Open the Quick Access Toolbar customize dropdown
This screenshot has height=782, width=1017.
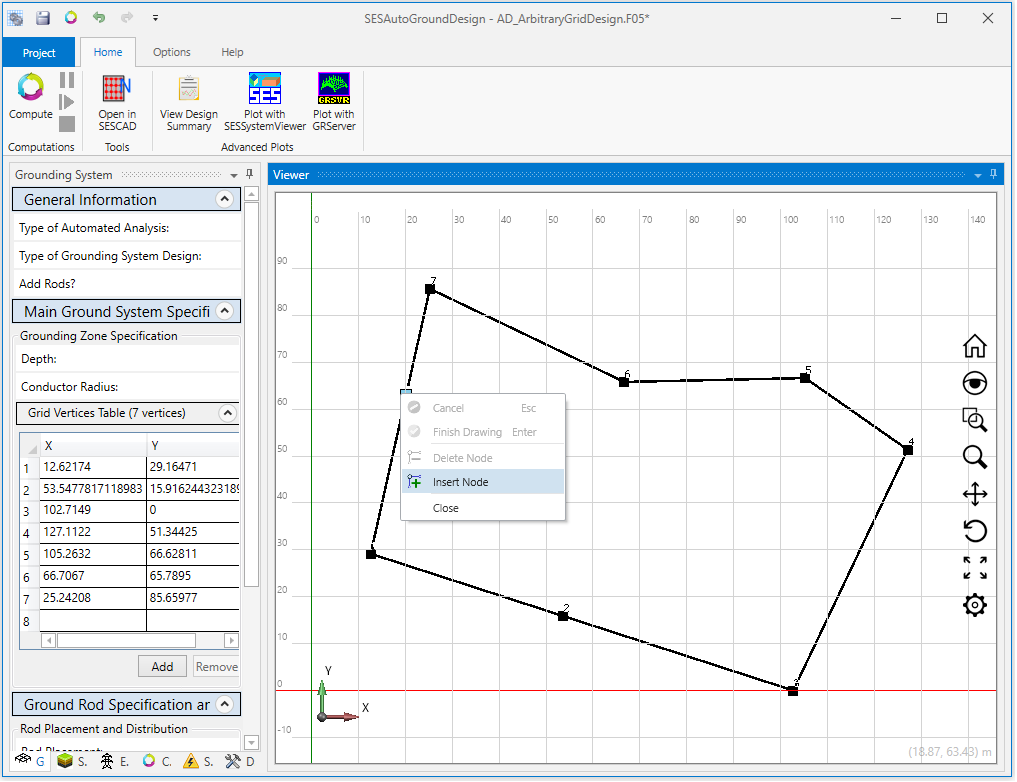coord(155,18)
